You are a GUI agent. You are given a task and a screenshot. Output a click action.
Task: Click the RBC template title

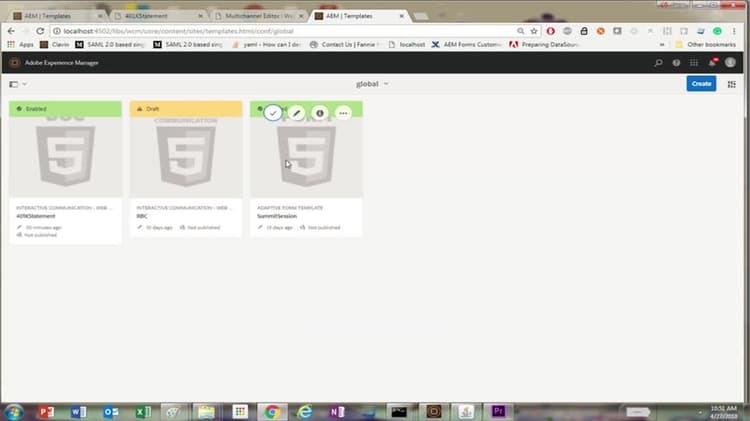coord(142,216)
